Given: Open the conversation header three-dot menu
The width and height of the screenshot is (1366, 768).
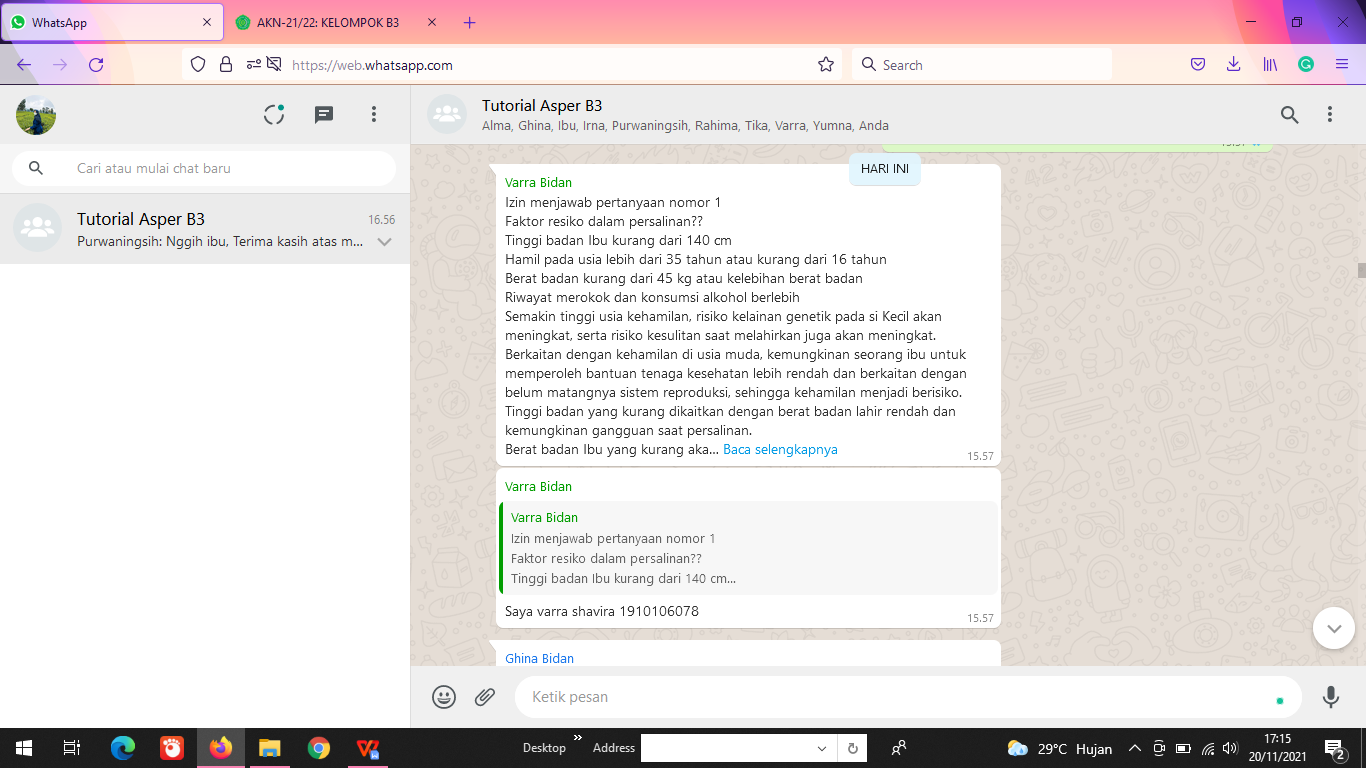Looking at the screenshot, I should pyautogui.click(x=1330, y=115).
